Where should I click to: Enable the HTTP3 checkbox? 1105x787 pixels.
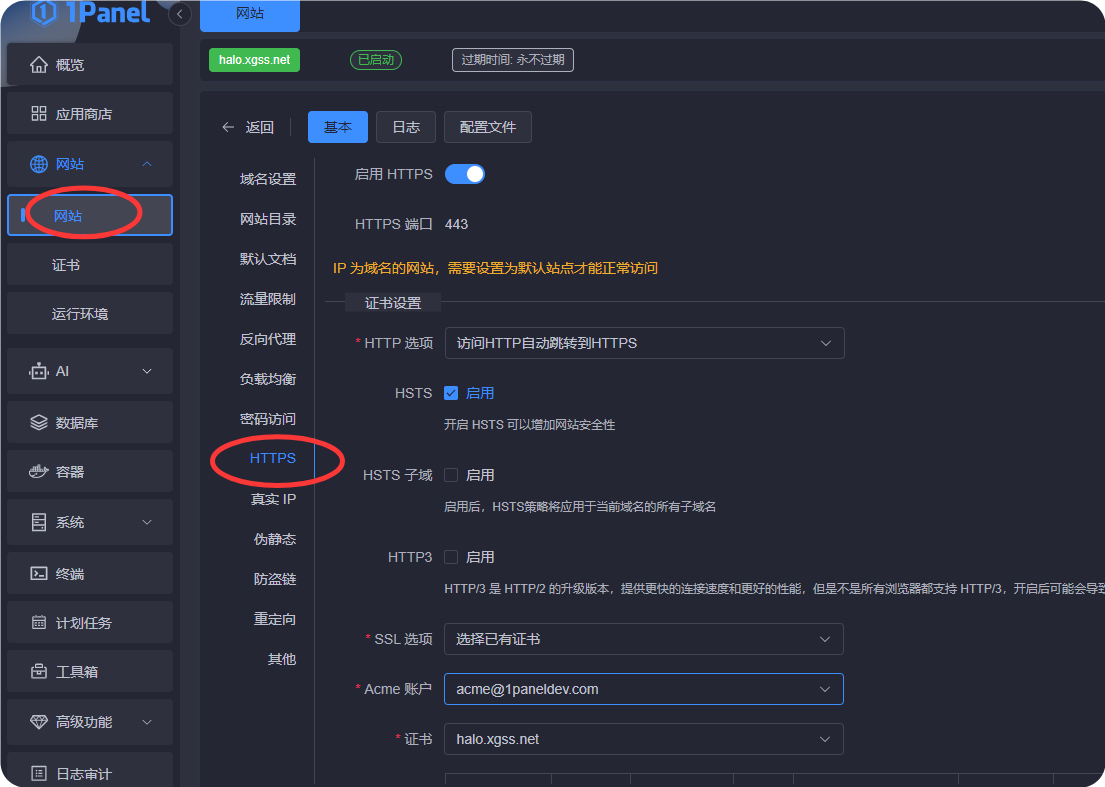click(451, 557)
